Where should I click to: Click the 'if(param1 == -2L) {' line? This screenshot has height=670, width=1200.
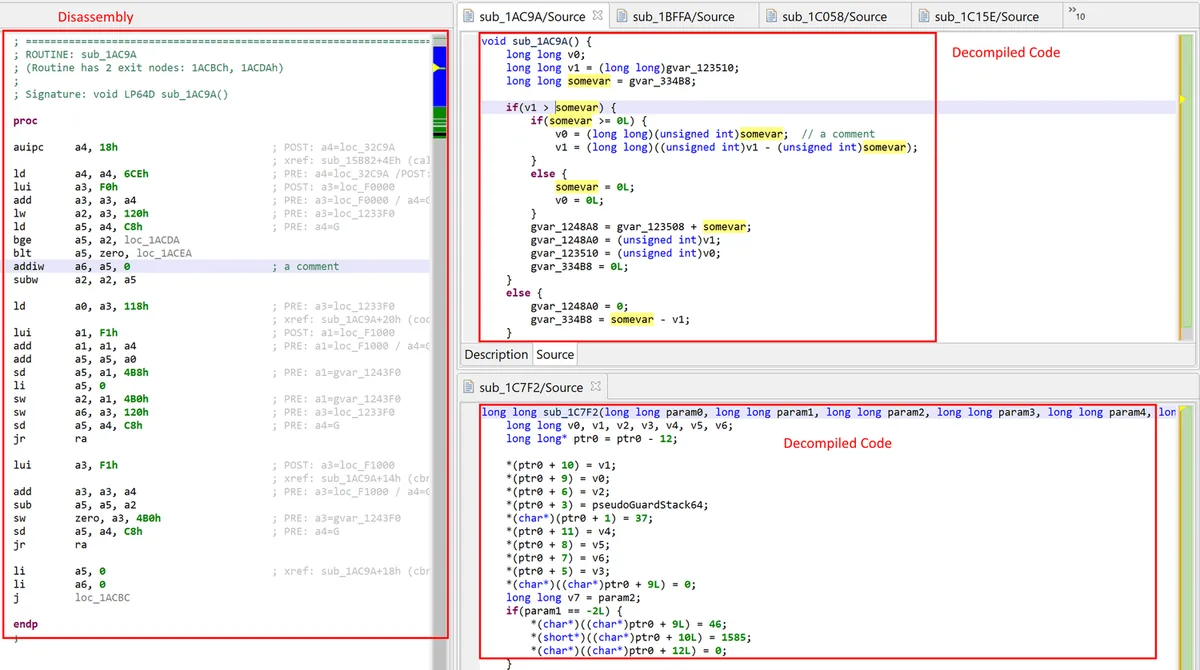(564, 610)
